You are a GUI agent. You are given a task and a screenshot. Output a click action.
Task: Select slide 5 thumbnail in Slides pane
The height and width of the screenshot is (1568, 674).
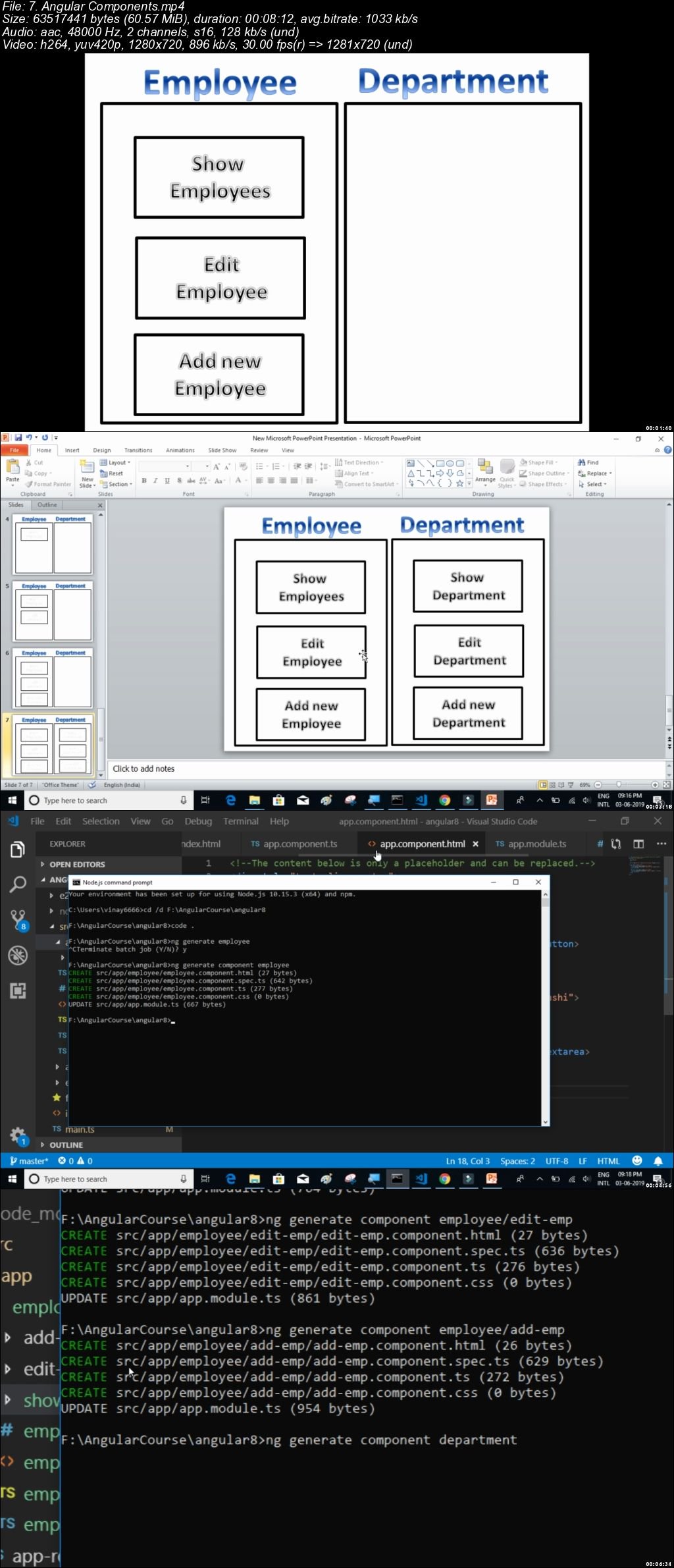(x=53, y=612)
